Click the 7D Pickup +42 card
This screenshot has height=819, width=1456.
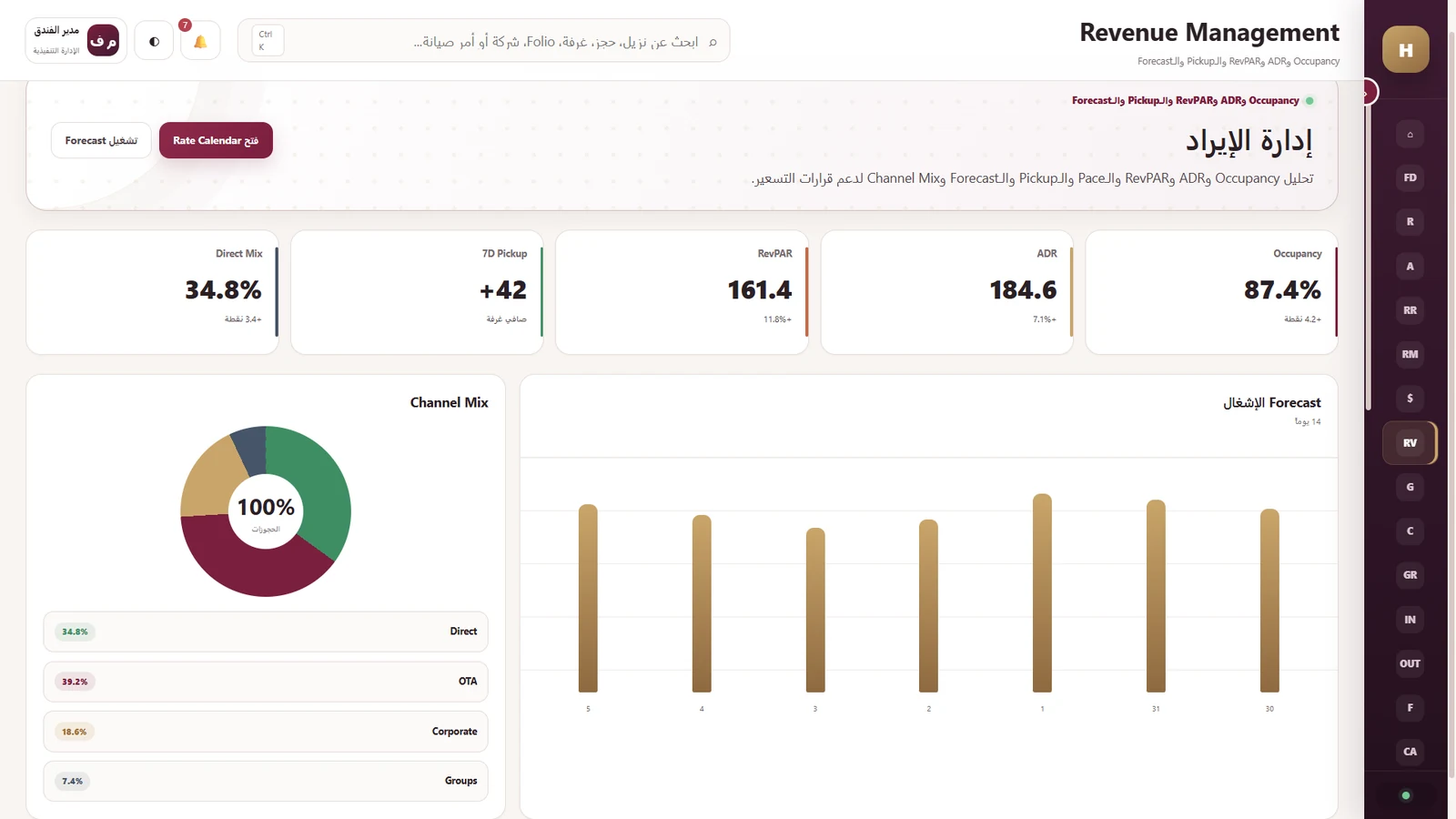tap(417, 292)
